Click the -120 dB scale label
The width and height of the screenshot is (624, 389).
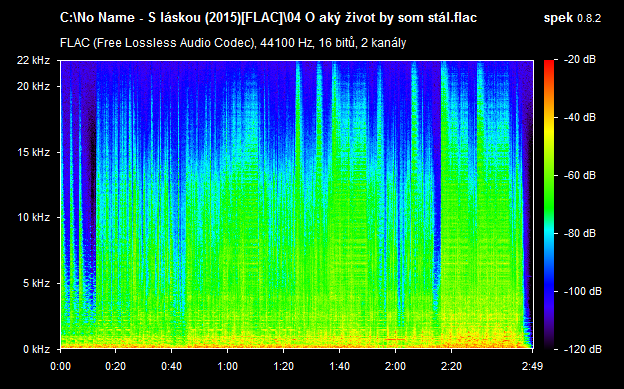point(583,349)
